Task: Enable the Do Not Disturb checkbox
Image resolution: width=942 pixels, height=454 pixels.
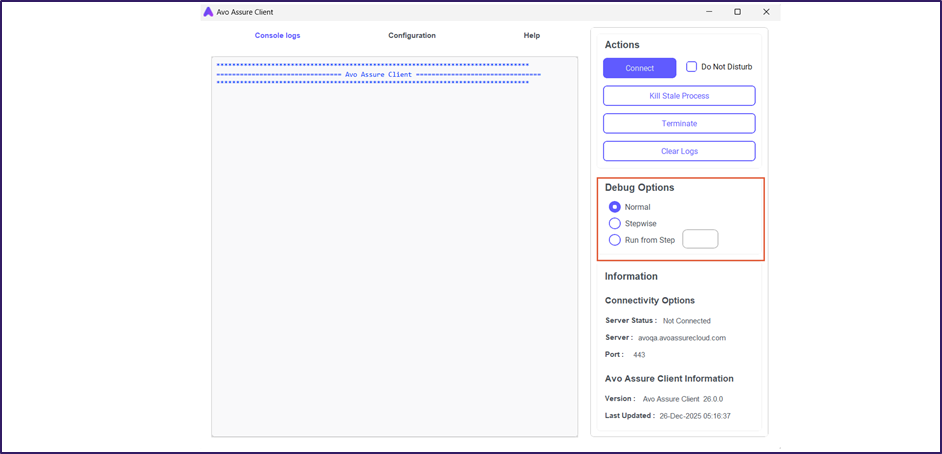Action: click(x=692, y=67)
